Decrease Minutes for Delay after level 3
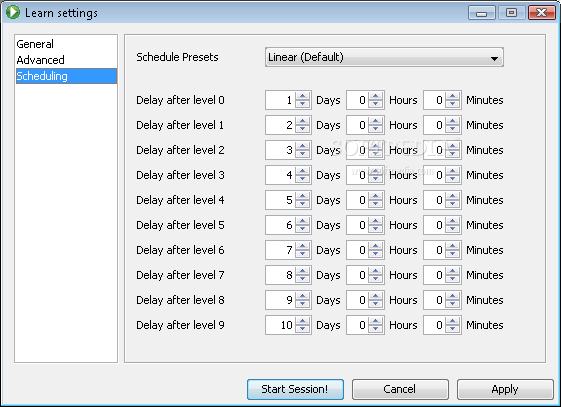Image resolution: width=561 pixels, height=407 pixels. pos(453,179)
